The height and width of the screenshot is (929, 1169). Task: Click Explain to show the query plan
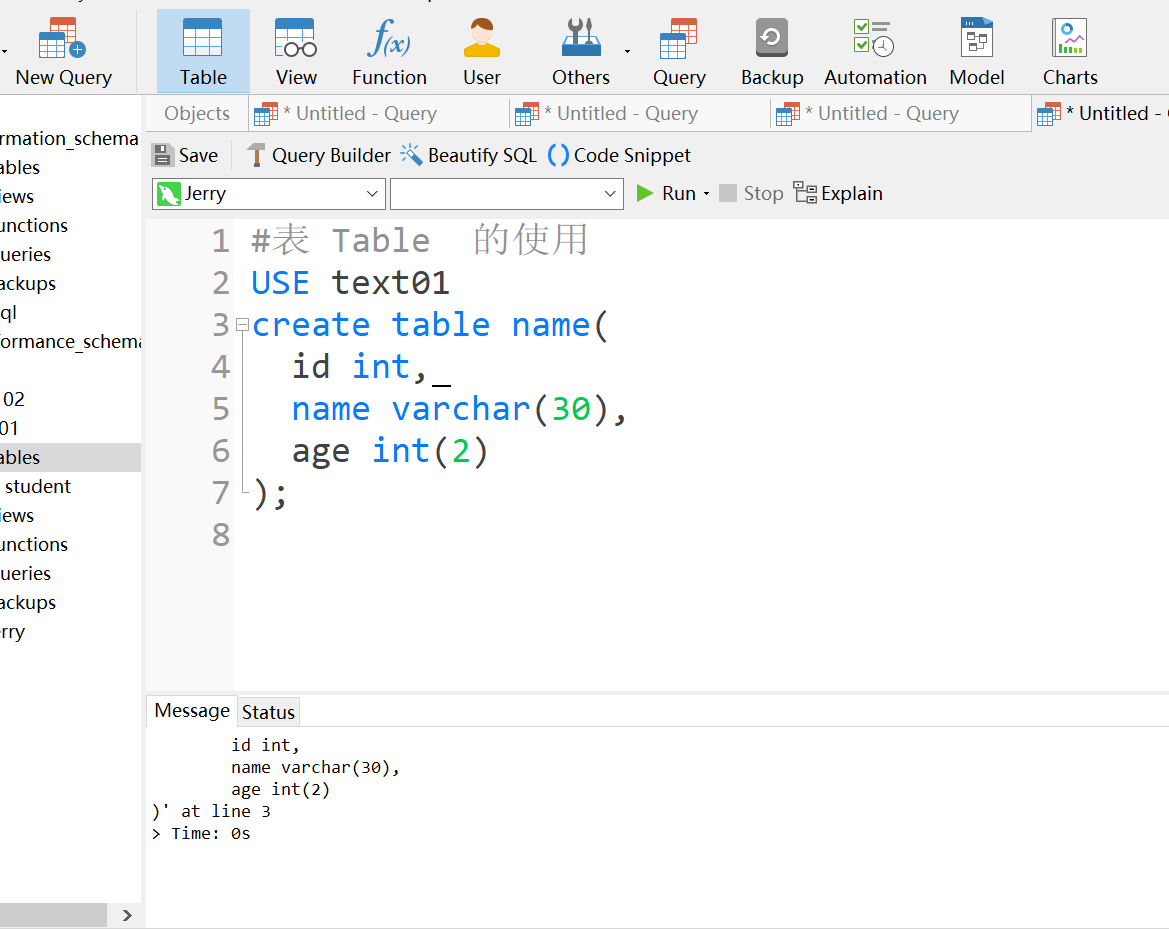click(837, 194)
